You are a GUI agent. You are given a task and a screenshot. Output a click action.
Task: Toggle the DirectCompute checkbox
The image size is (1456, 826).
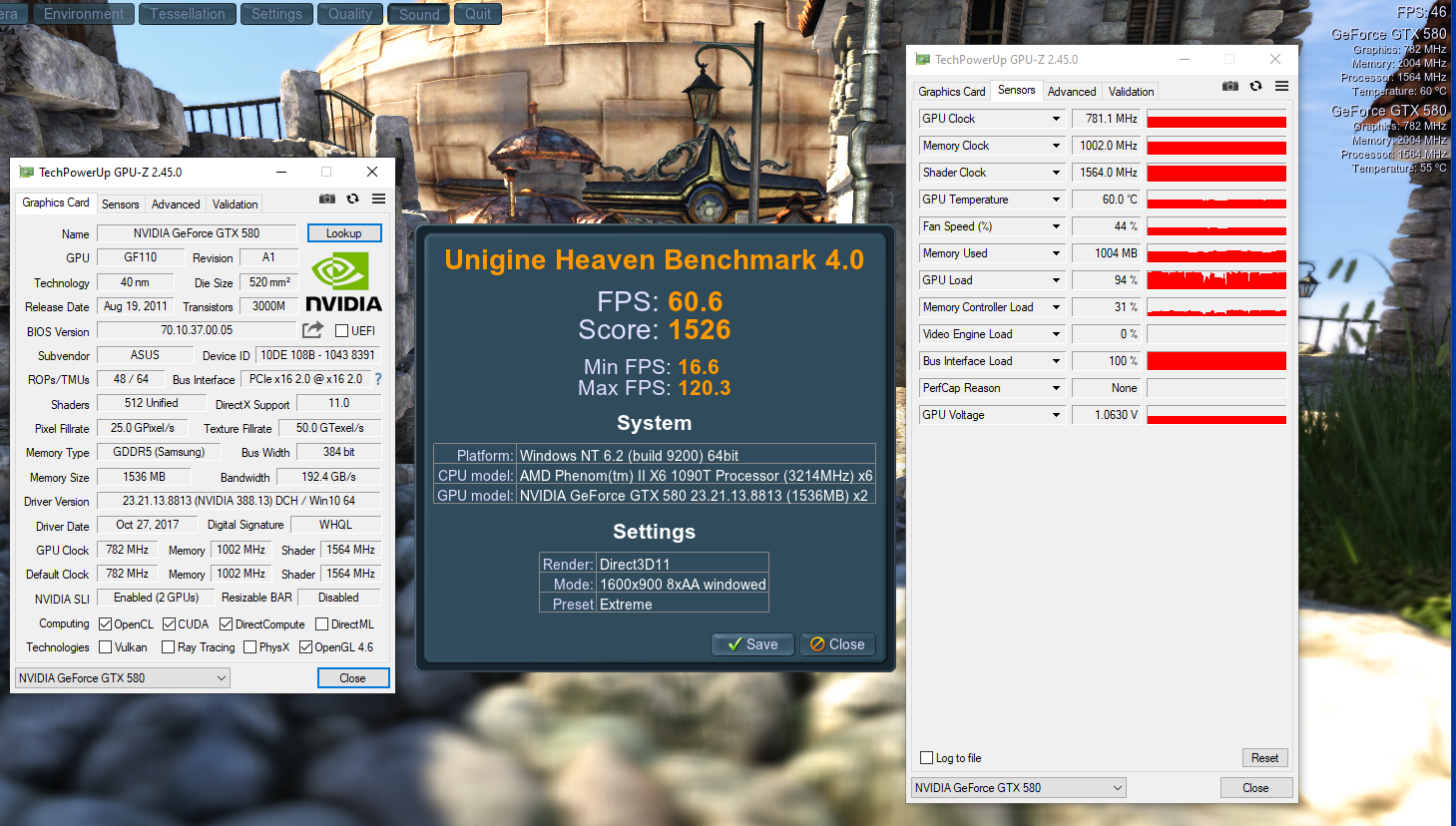[x=227, y=624]
